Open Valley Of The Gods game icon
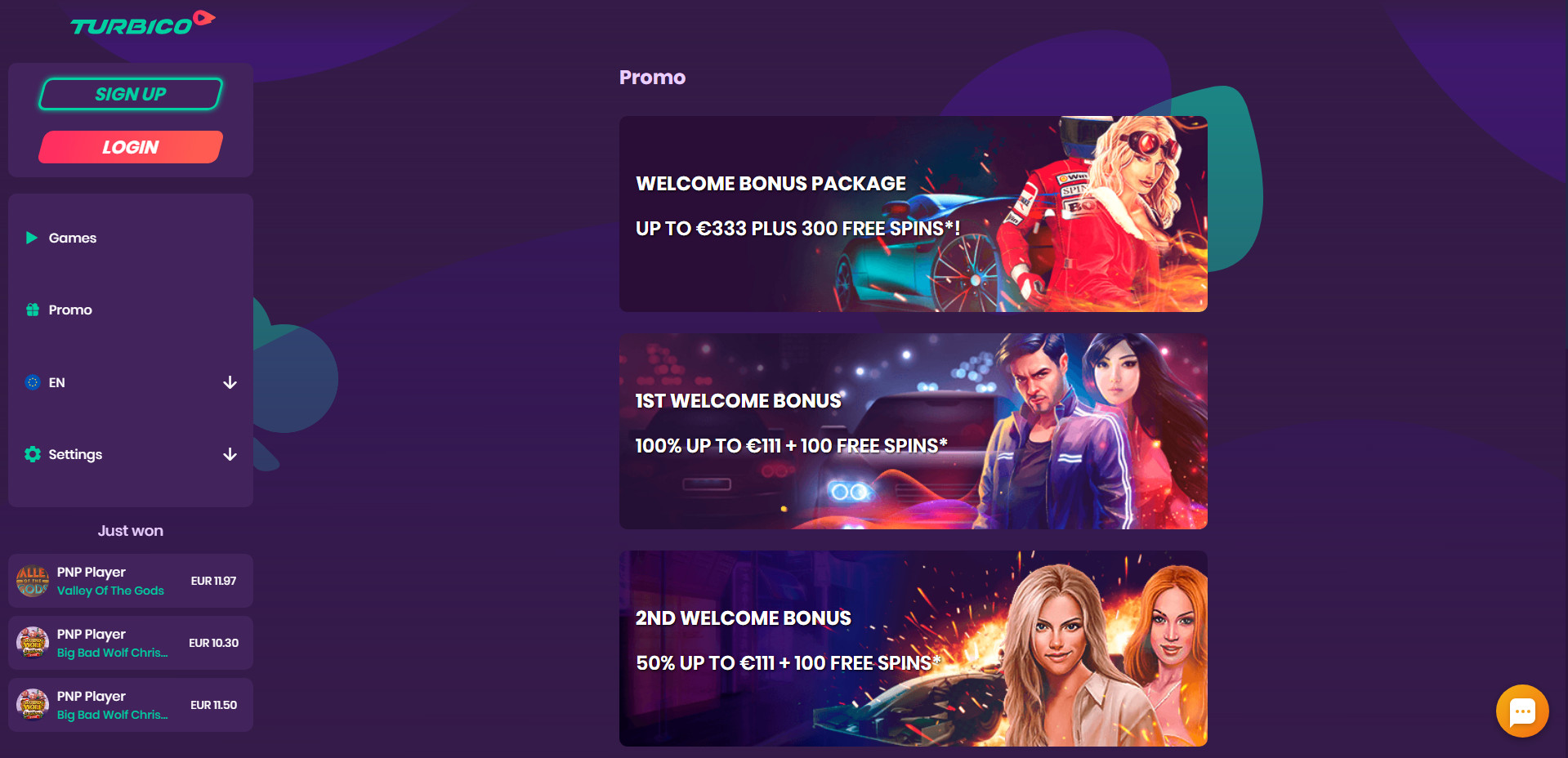Image resolution: width=1568 pixels, height=758 pixels. (33, 581)
